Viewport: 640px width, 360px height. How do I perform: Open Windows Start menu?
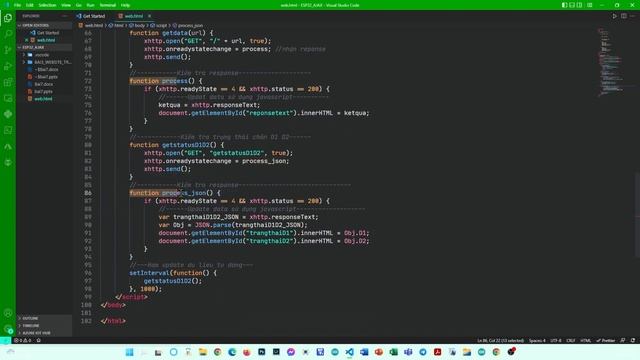pyautogui.click(x=129, y=352)
